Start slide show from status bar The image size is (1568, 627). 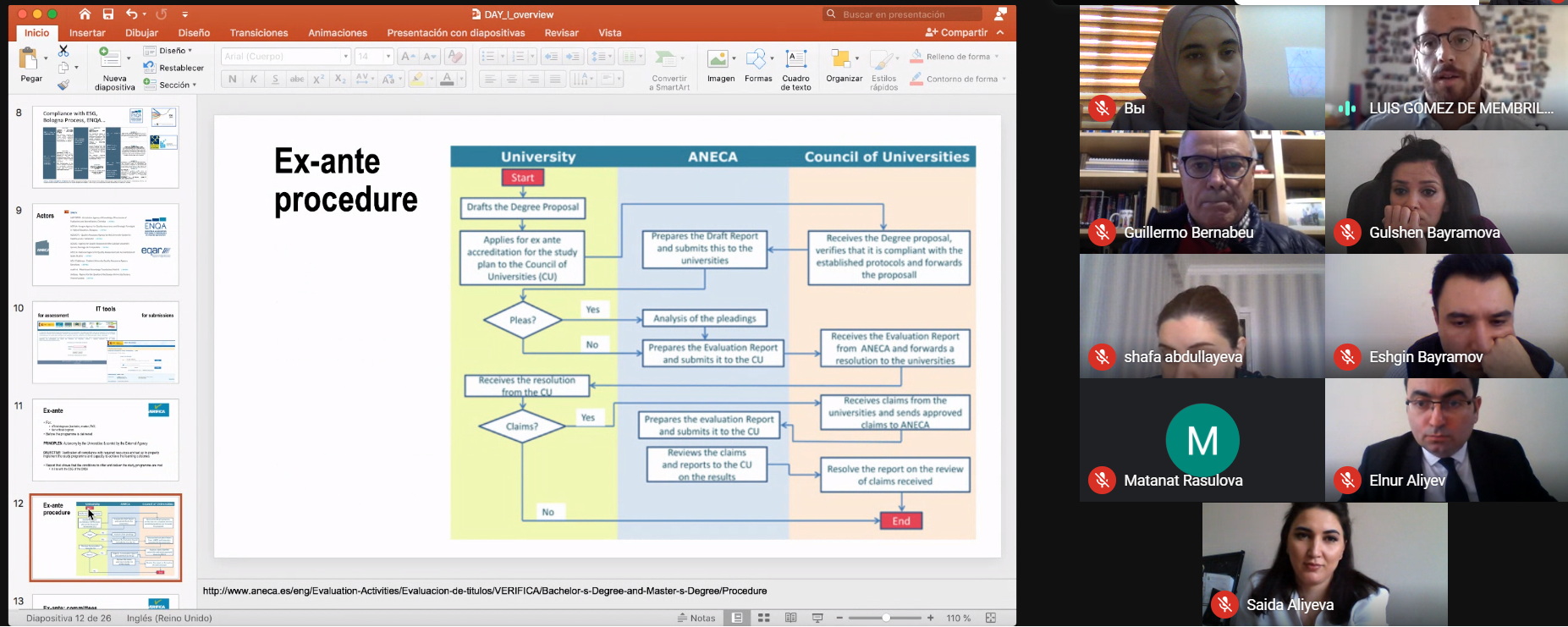pyautogui.click(x=817, y=618)
